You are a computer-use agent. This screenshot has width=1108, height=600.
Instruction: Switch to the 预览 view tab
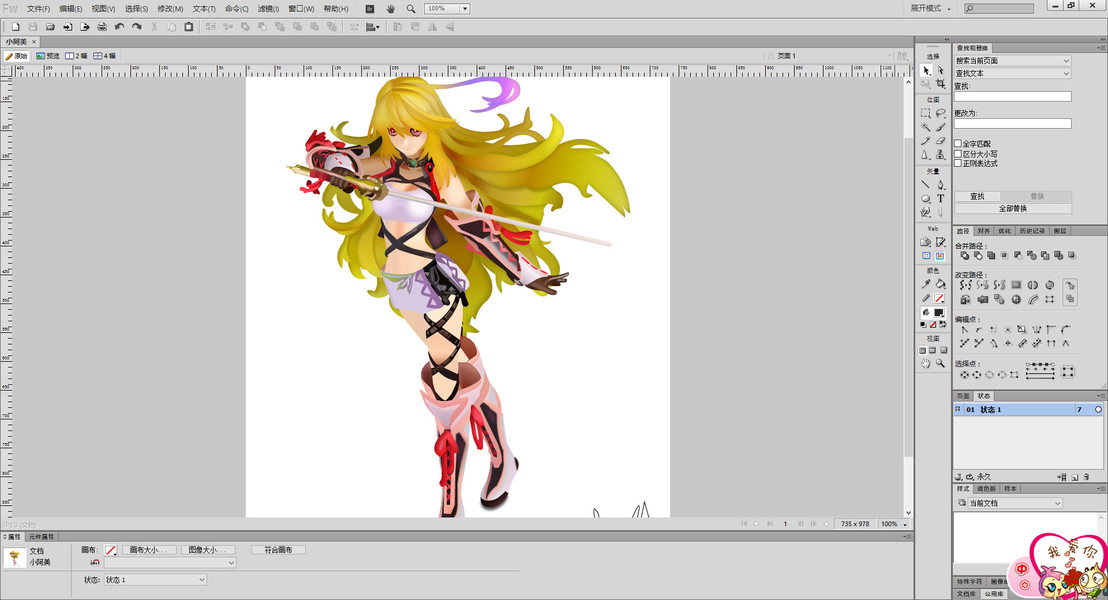(48, 56)
